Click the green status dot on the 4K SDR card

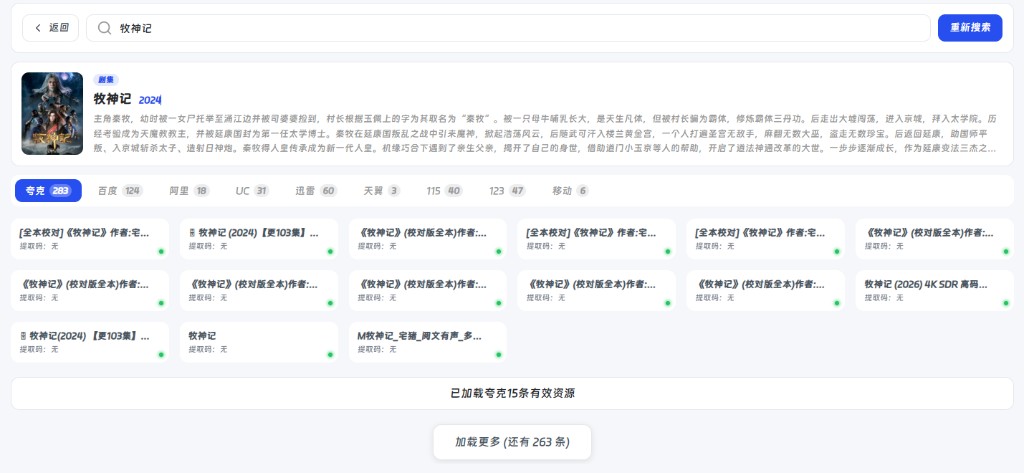(x=1006, y=303)
